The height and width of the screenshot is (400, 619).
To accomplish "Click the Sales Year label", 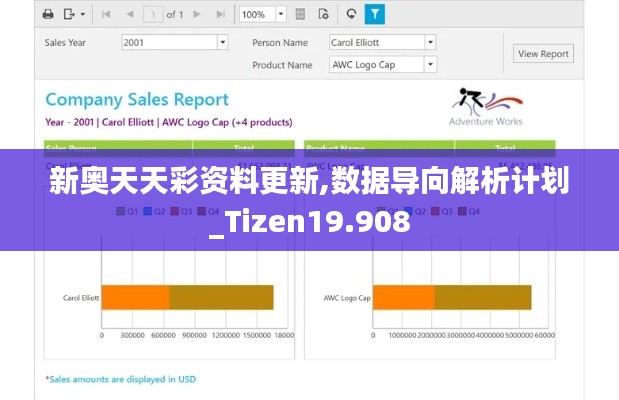I will (x=65, y=43).
